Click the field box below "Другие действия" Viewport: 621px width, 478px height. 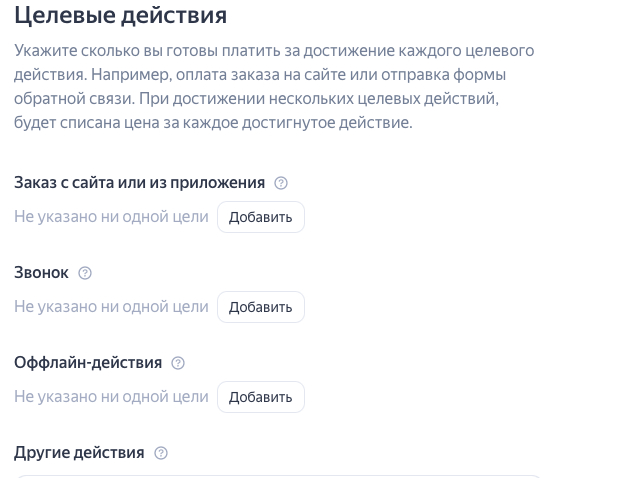coord(278,474)
